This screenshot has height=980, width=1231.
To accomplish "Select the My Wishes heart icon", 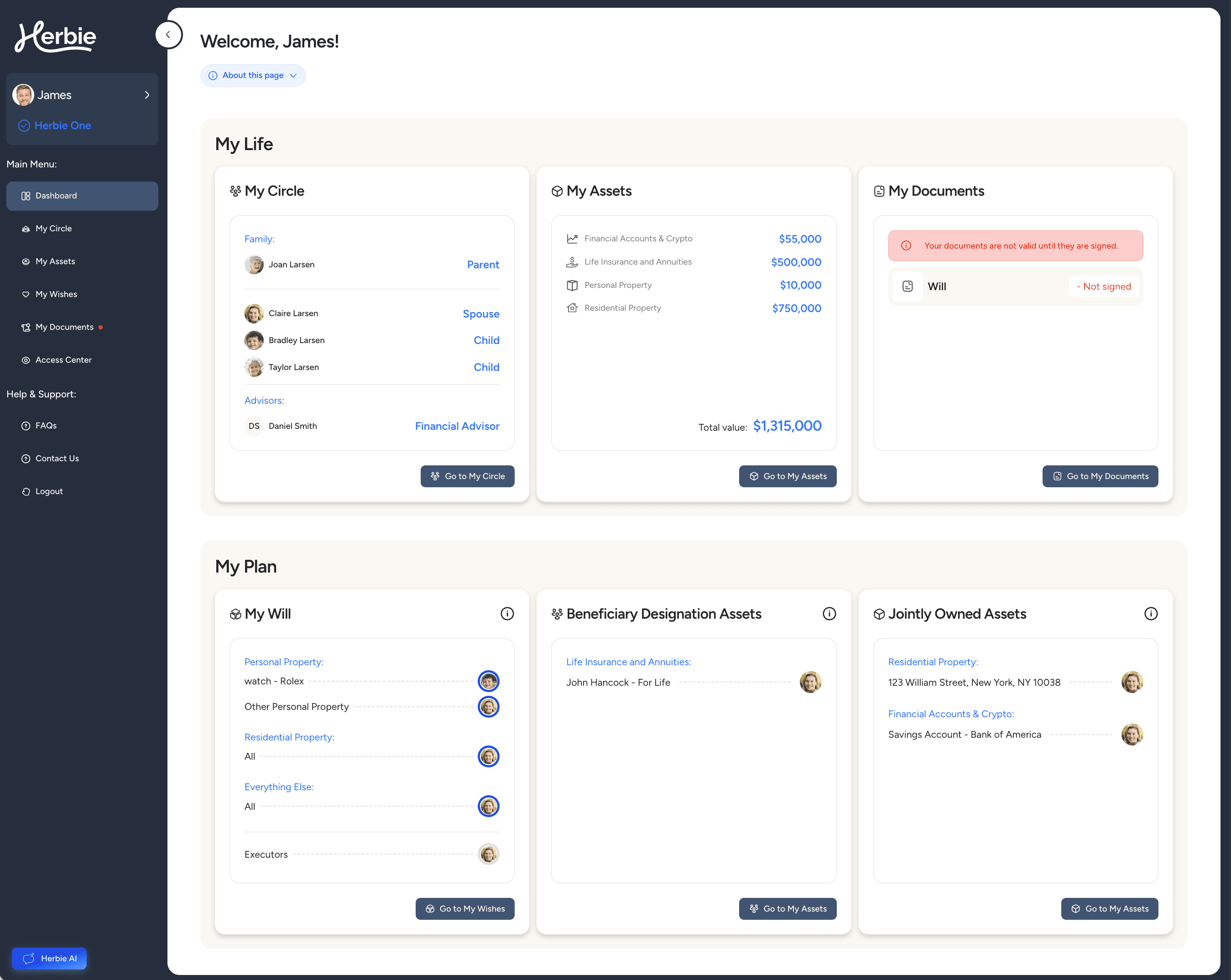I will click(26, 294).
